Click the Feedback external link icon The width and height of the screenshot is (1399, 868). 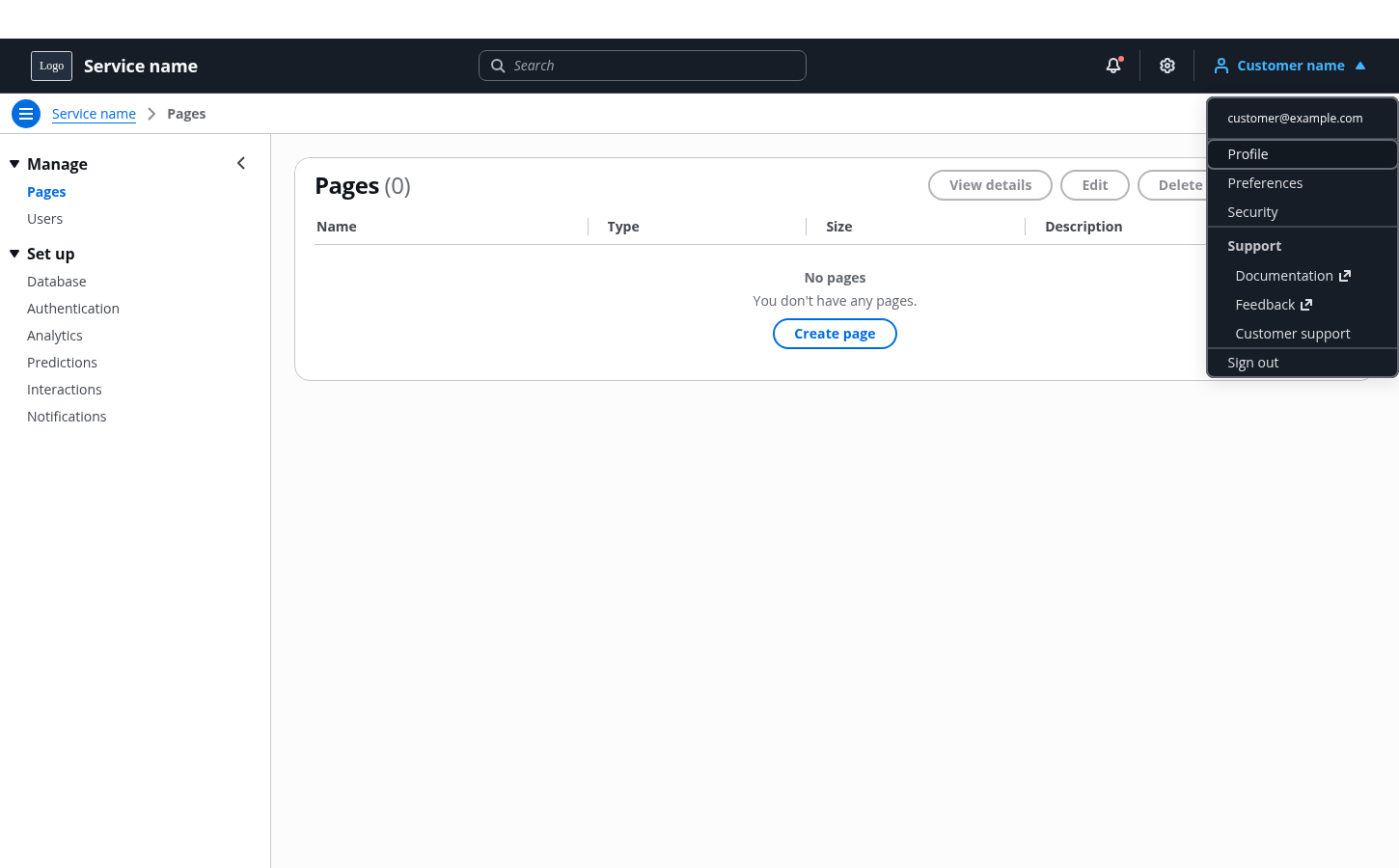(1306, 305)
